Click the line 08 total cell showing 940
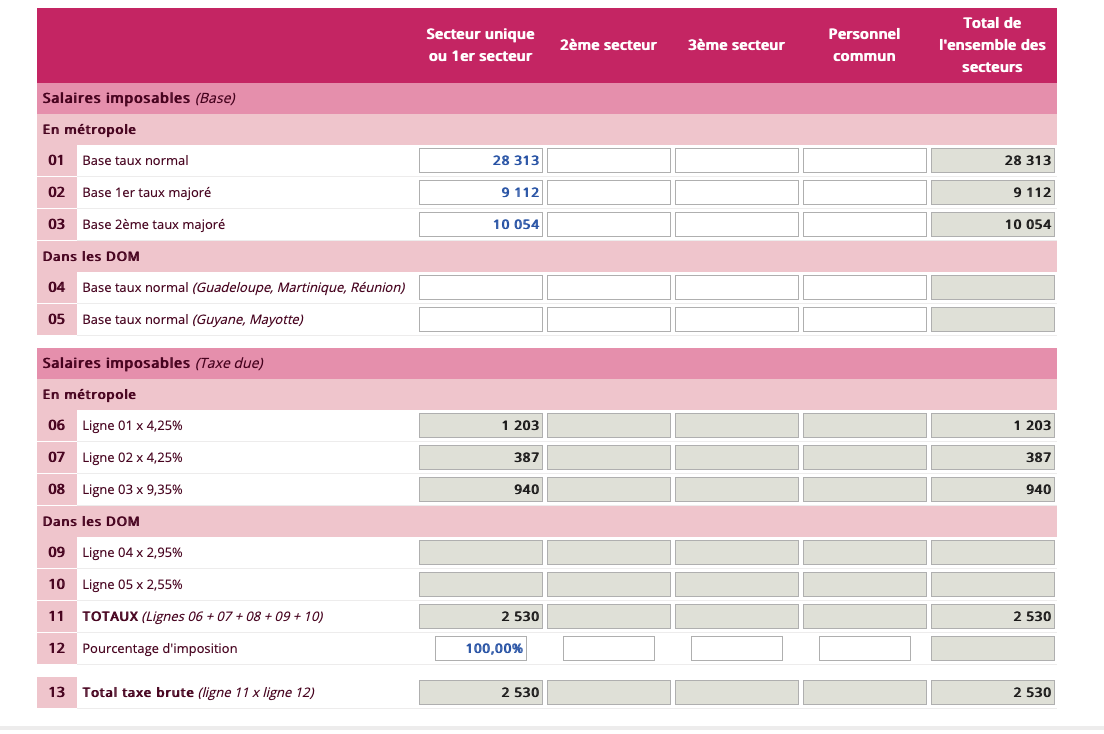 point(992,489)
